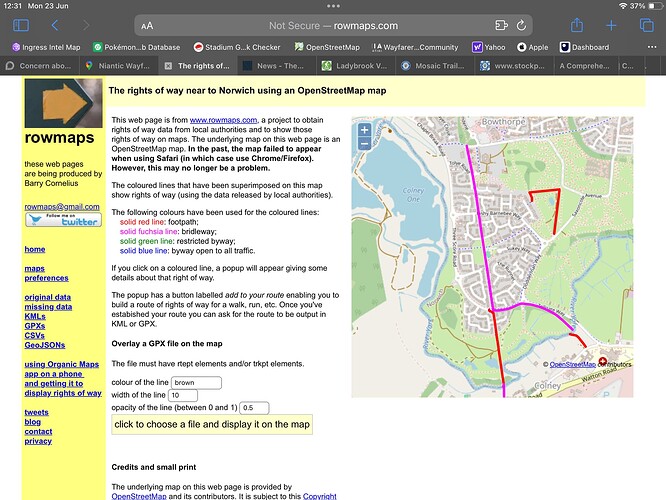Open the using Organic Maps app link
Viewport: 666px width, 500px height.
tap(63, 379)
